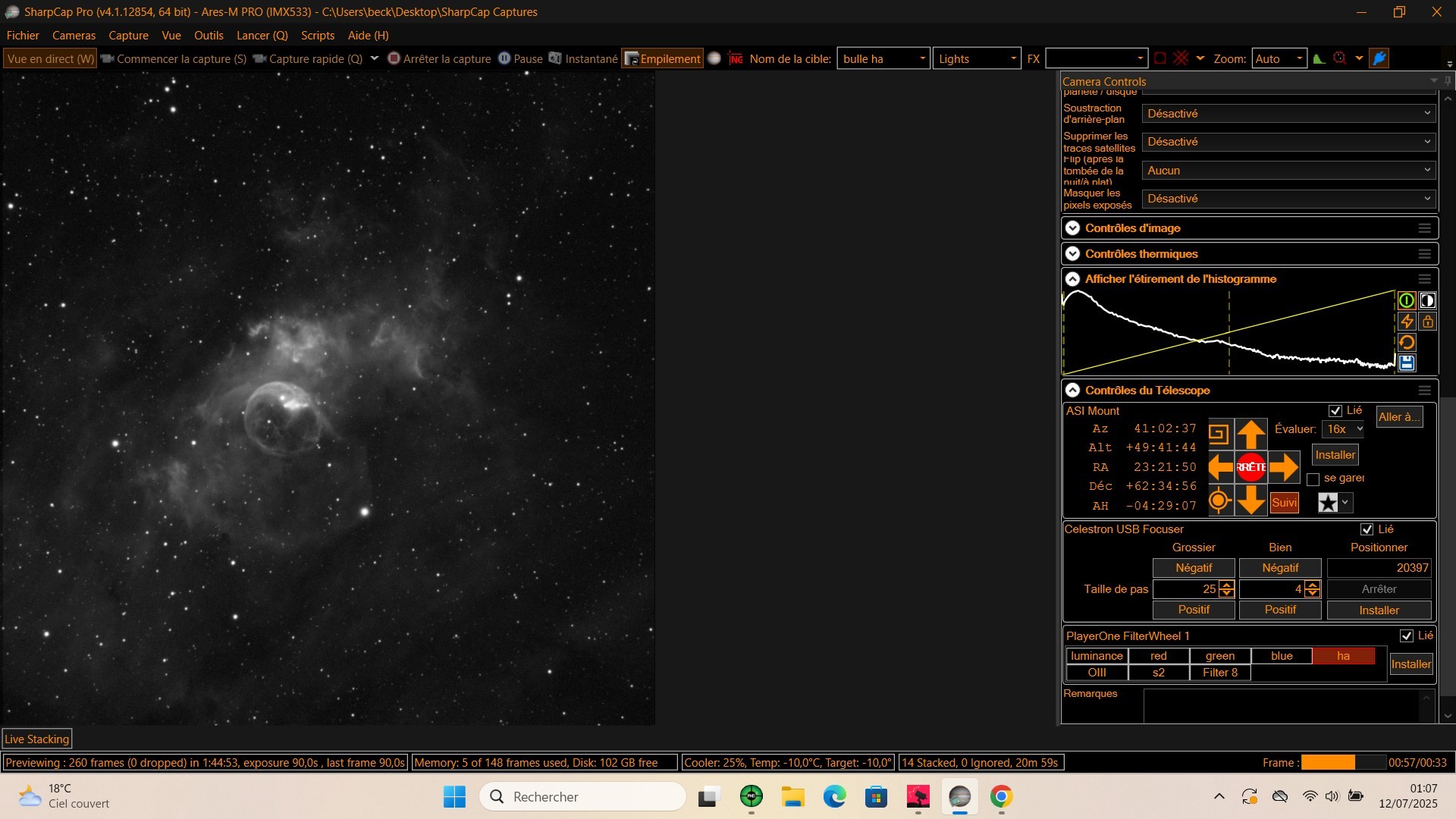This screenshot has width=1456, height=819.
Task: Click Bien Positif focuser button
Action: (x=1280, y=610)
